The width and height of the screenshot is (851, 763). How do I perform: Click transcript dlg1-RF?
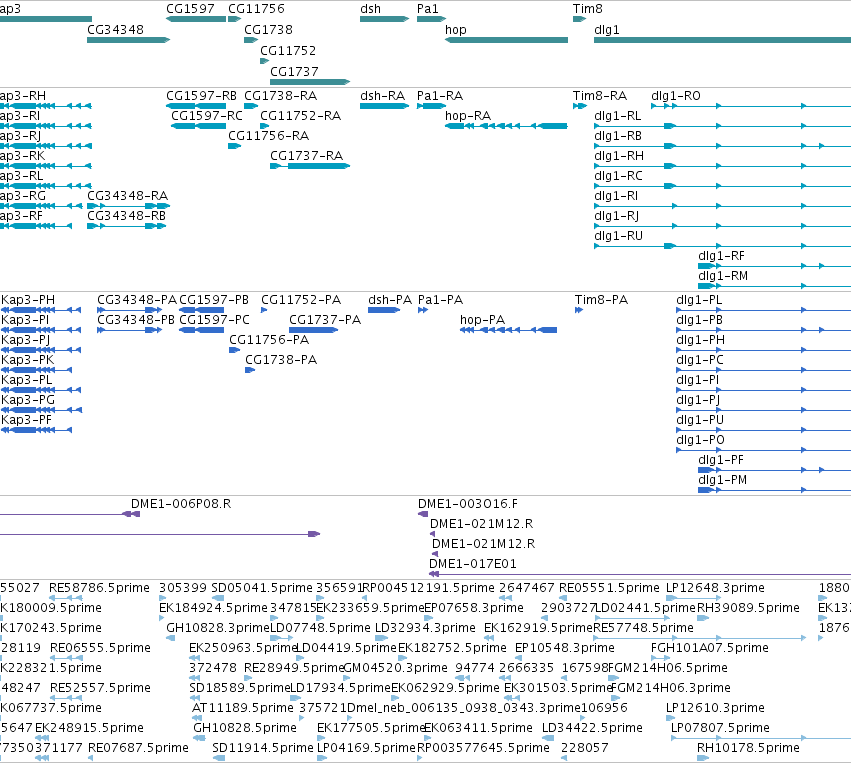774,266
